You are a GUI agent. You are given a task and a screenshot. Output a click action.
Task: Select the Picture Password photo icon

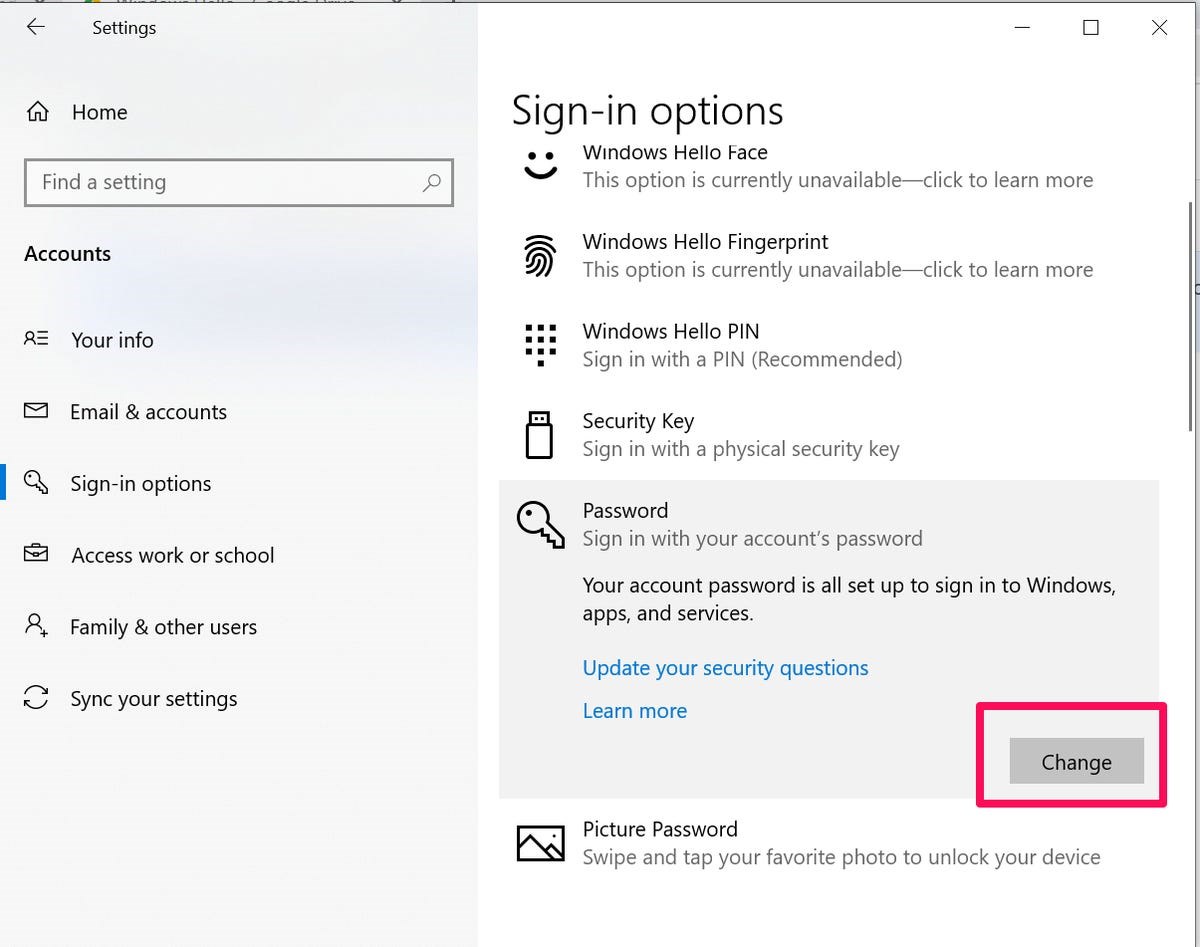click(540, 842)
